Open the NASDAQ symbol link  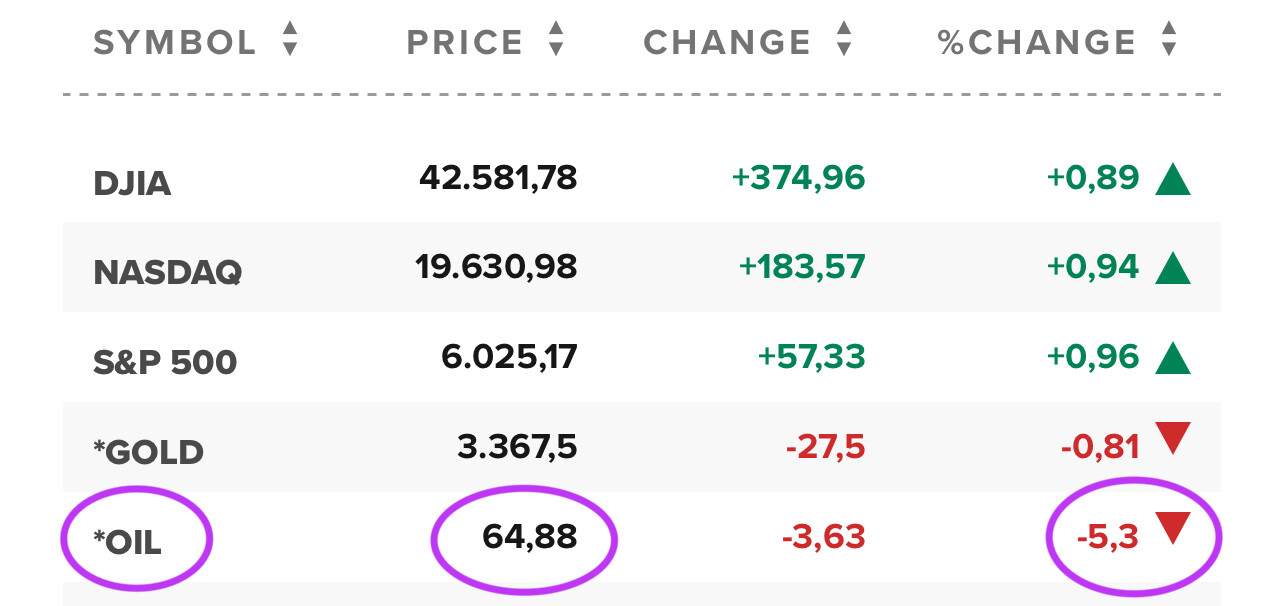point(167,273)
